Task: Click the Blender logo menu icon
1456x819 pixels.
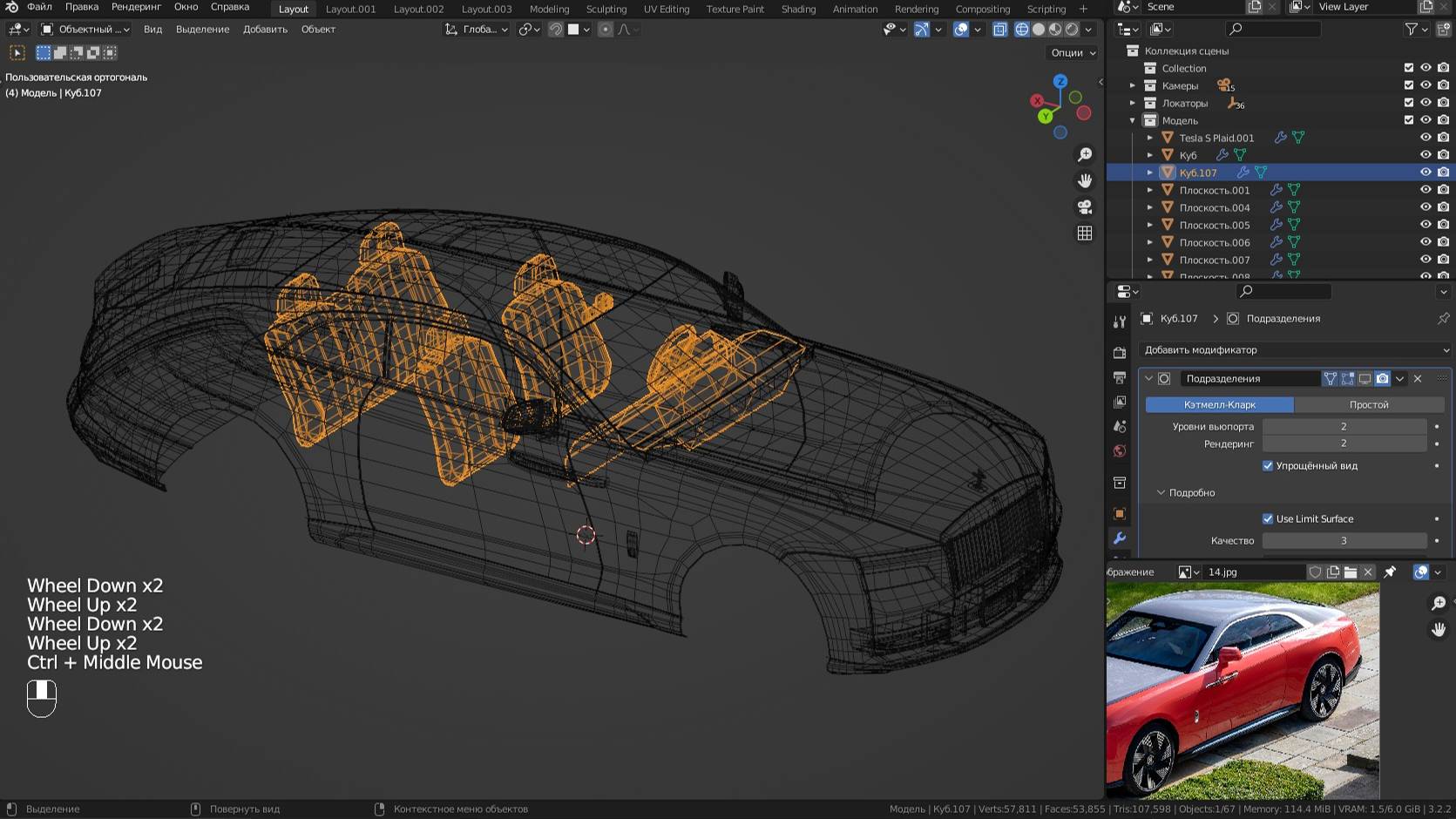Action: click(x=12, y=7)
